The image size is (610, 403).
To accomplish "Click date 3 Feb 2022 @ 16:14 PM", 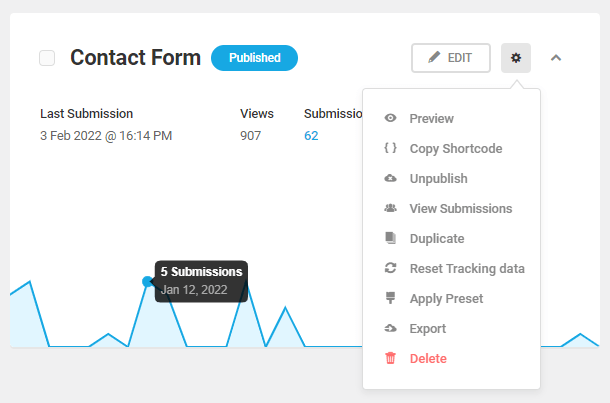I will click(x=106, y=136).
